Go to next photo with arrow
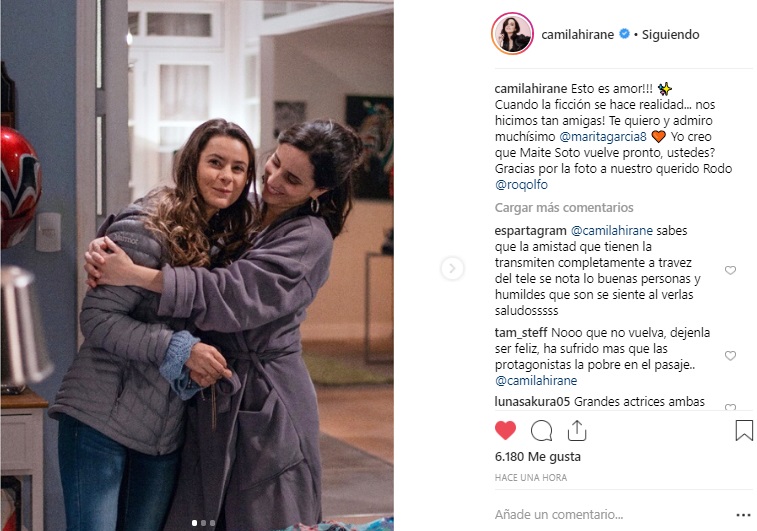Image resolution: width=757 pixels, height=531 pixels. pyautogui.click(x=452, y=268)
